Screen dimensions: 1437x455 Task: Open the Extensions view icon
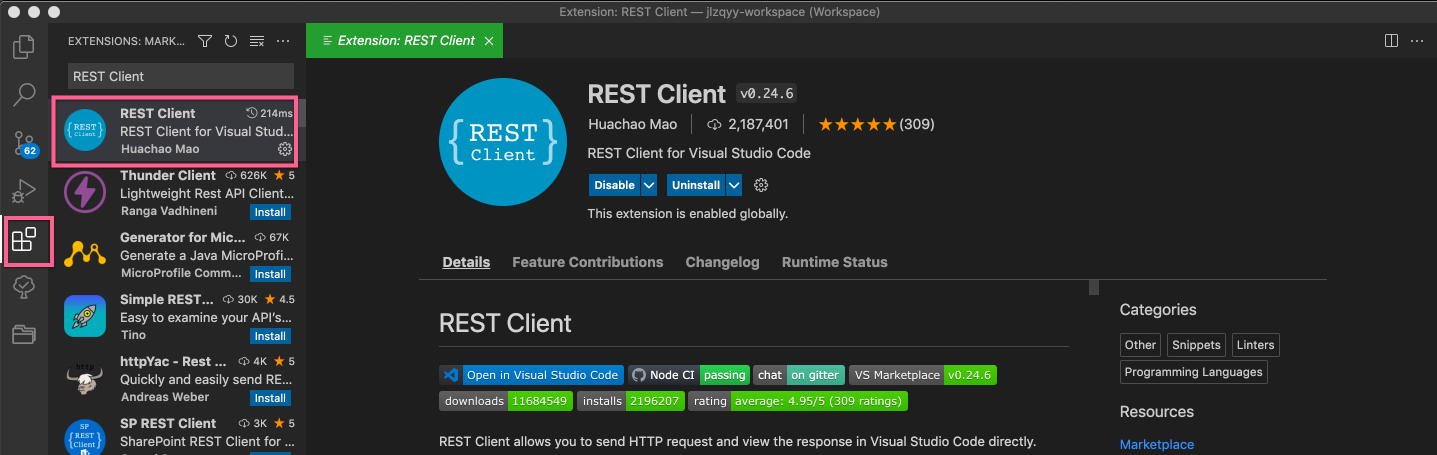[x=24, y=240]
